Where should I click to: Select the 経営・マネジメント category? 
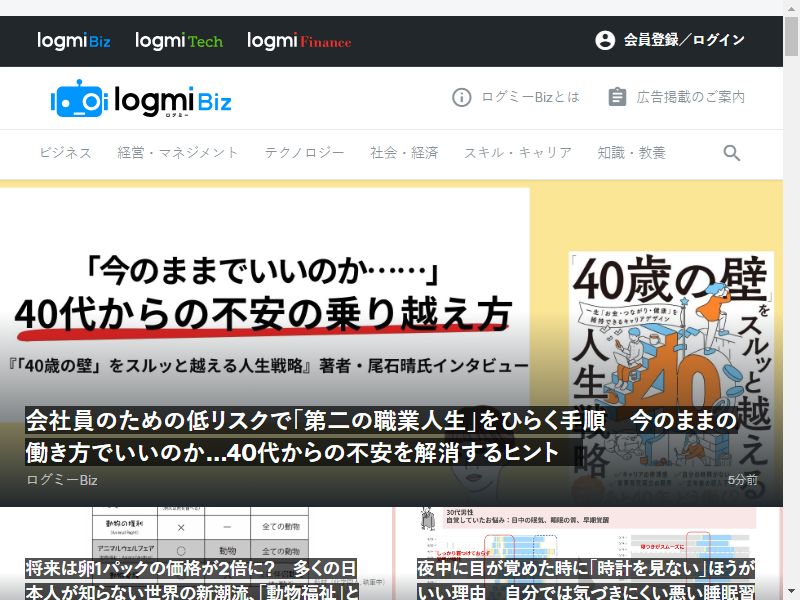178,153
